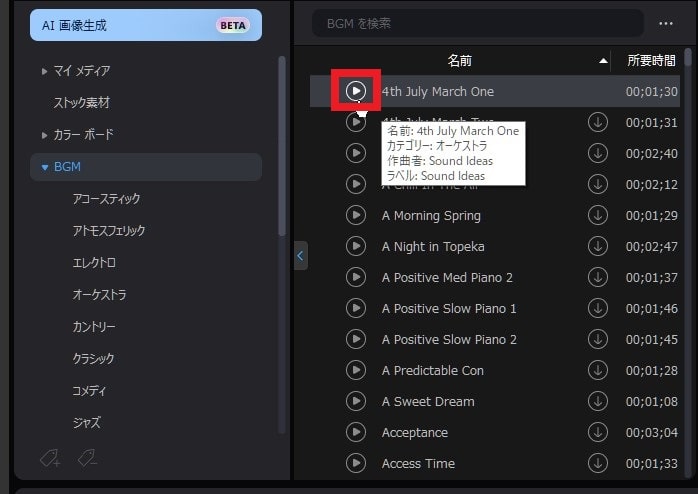Collapse the left panel with arrow handle
The image size is (698, 494).
pyautogui.click(x=301, y=255)
